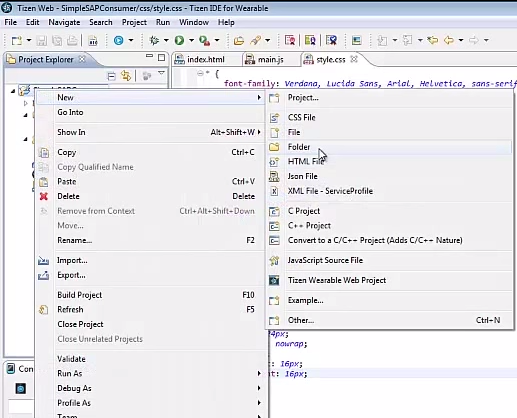Click the yellow Last Edit Location arrow
This screenshot has height=418, width=517.
pos(433,41)
